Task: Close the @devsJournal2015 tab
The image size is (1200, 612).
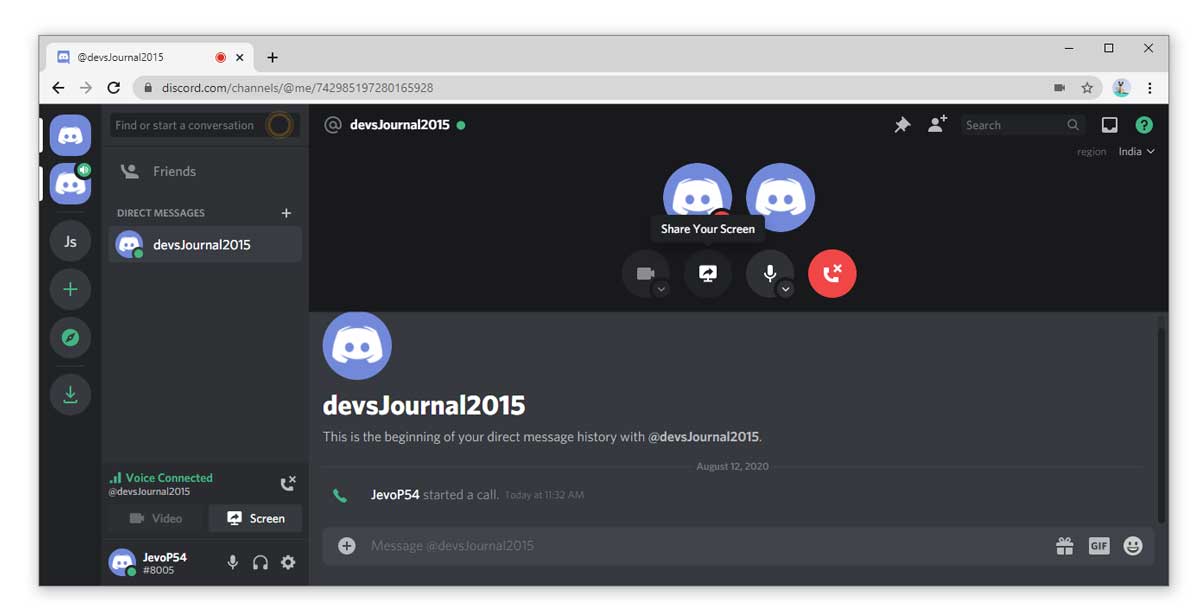Action: (239, 58)
